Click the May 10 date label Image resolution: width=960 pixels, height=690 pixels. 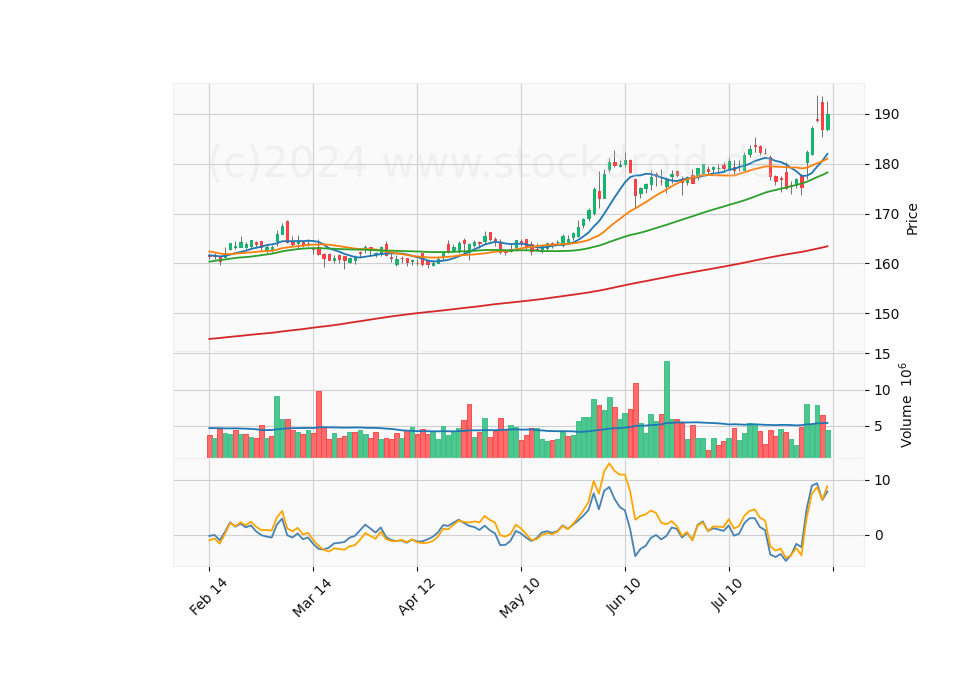520,598
